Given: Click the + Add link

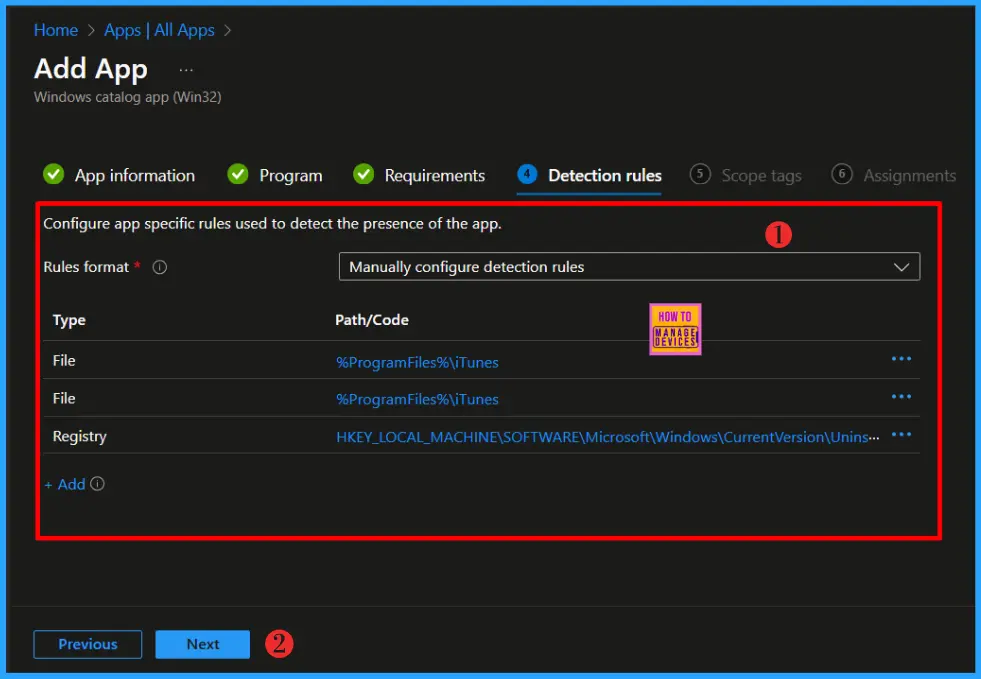Looking at the screenshot, I should click(x=65, y=484).
